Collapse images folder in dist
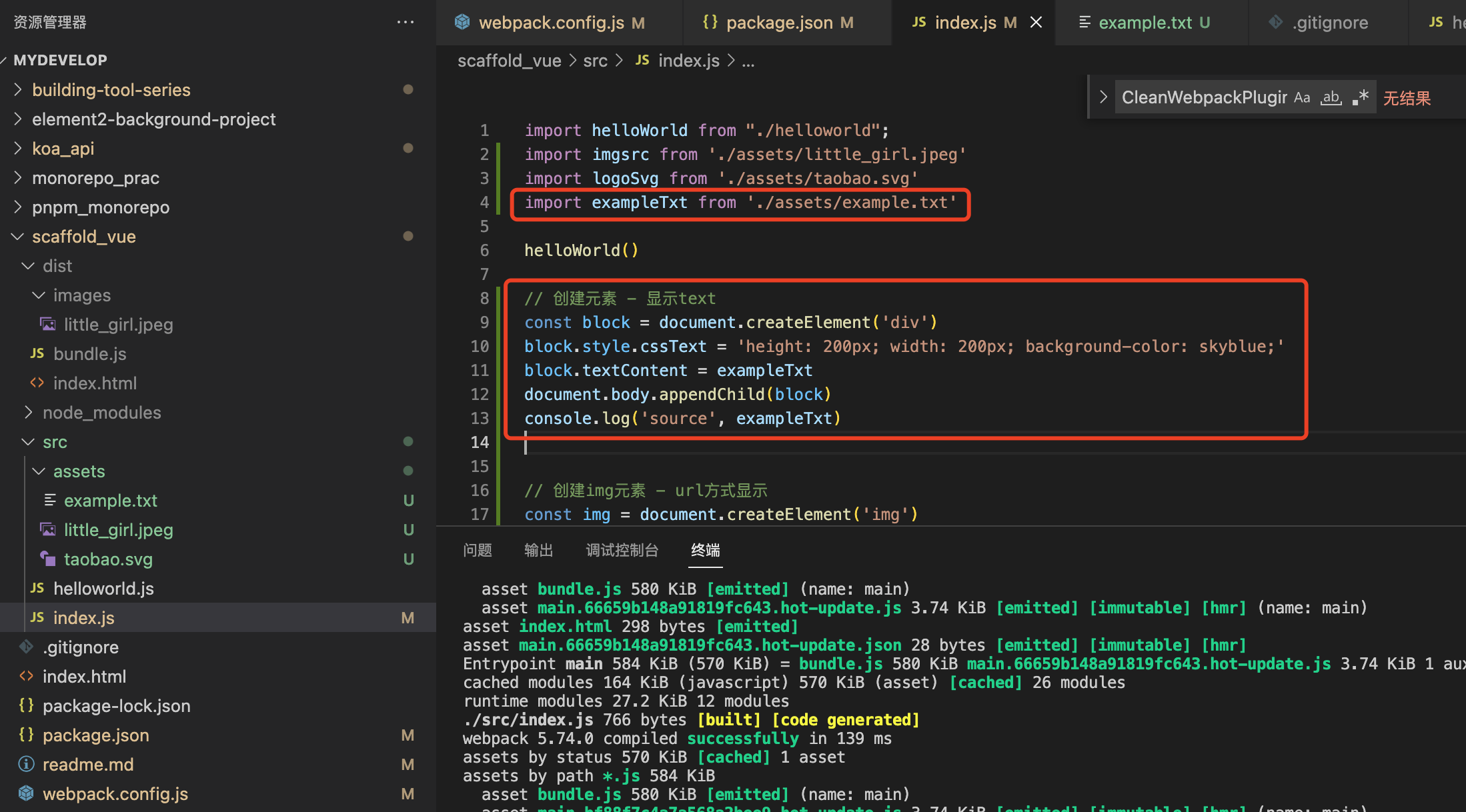This screenshot has width=1466, height=812. coord(39,295)
